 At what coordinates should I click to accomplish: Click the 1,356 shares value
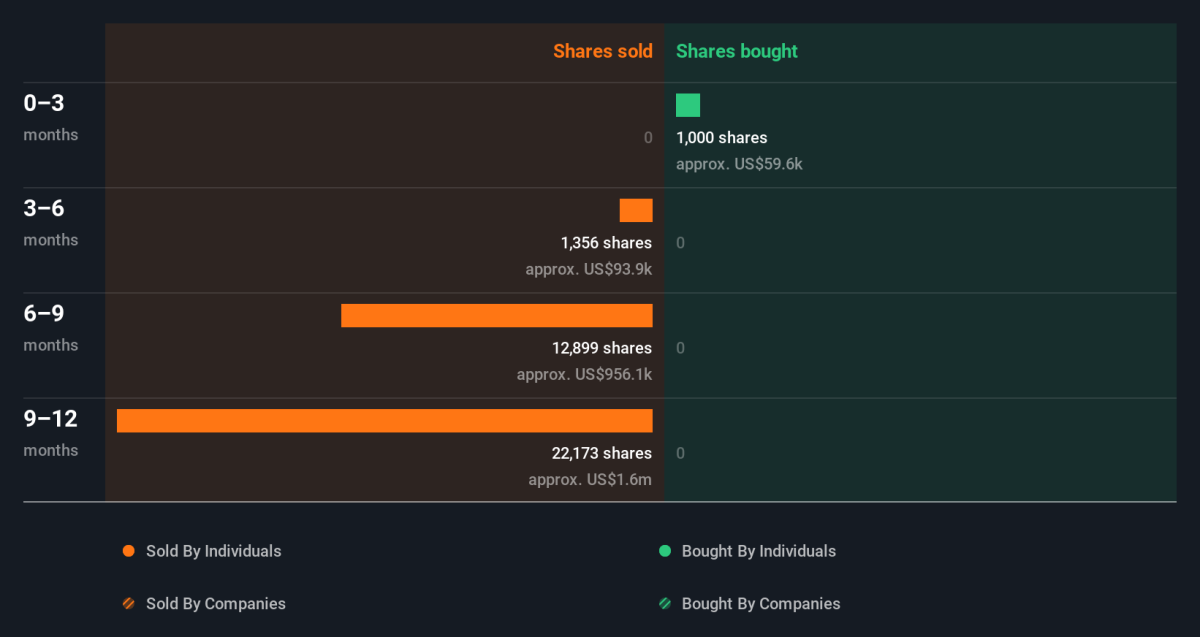point(606,243)
